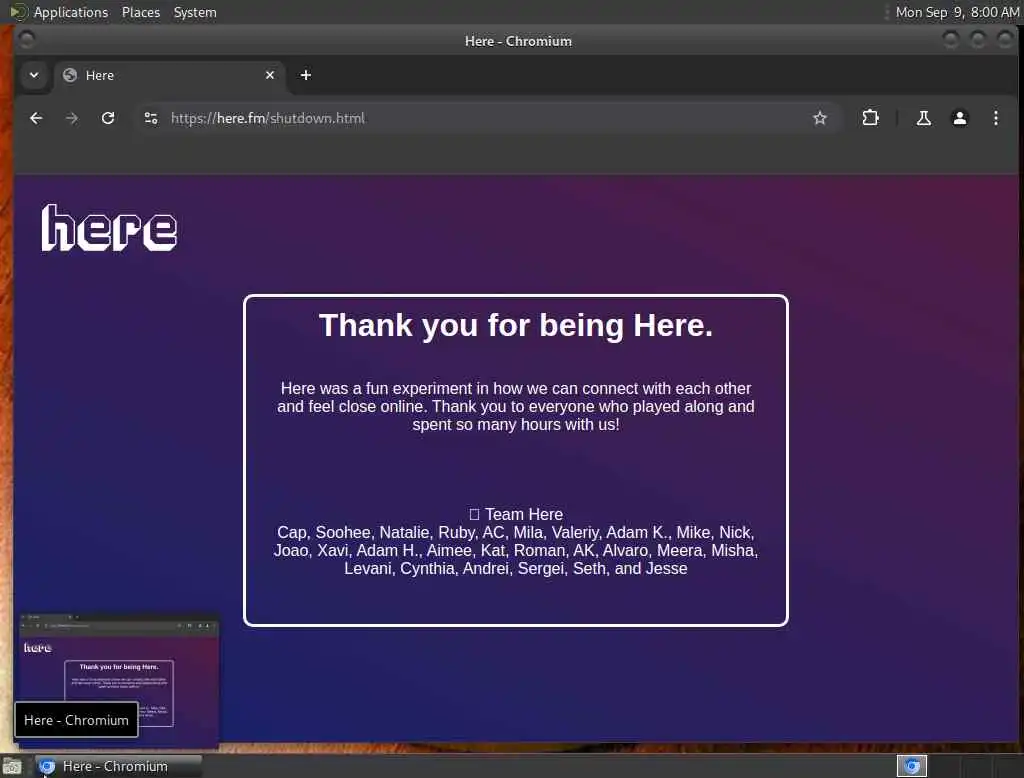This screenshot has height=778, width=1024.
Task: Click the "Team Here" text
Action: coord(523,514)
